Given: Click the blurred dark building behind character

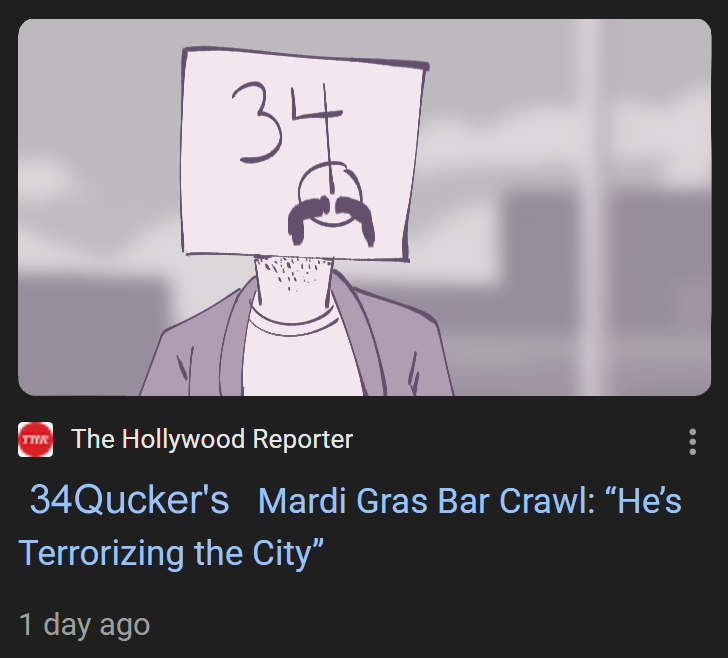Looking at the screenshot, I should coord(604,260).
